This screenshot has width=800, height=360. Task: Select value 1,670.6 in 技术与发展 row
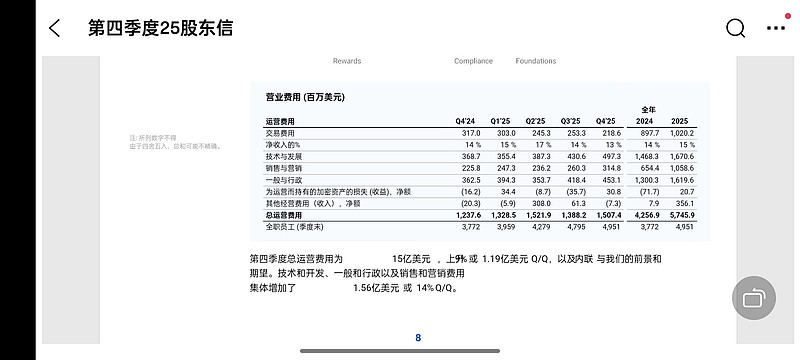682,157
